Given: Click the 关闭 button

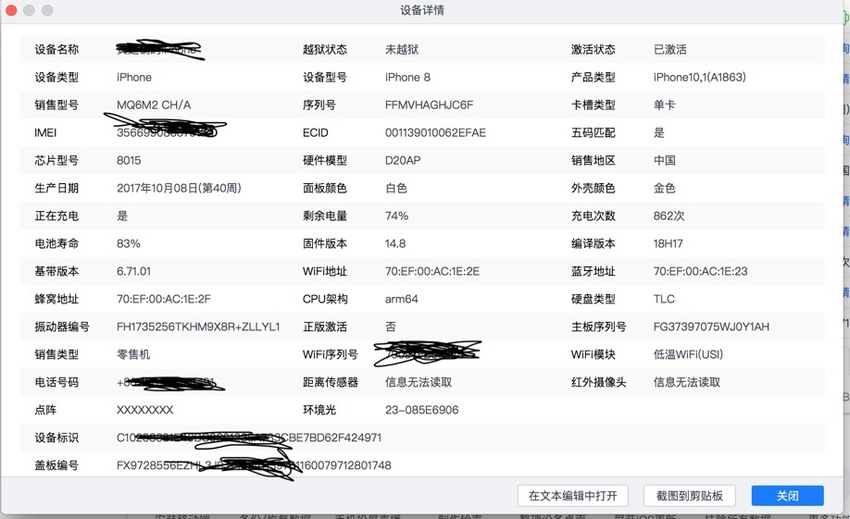Looking at the screenshot, I should (787, 496).
